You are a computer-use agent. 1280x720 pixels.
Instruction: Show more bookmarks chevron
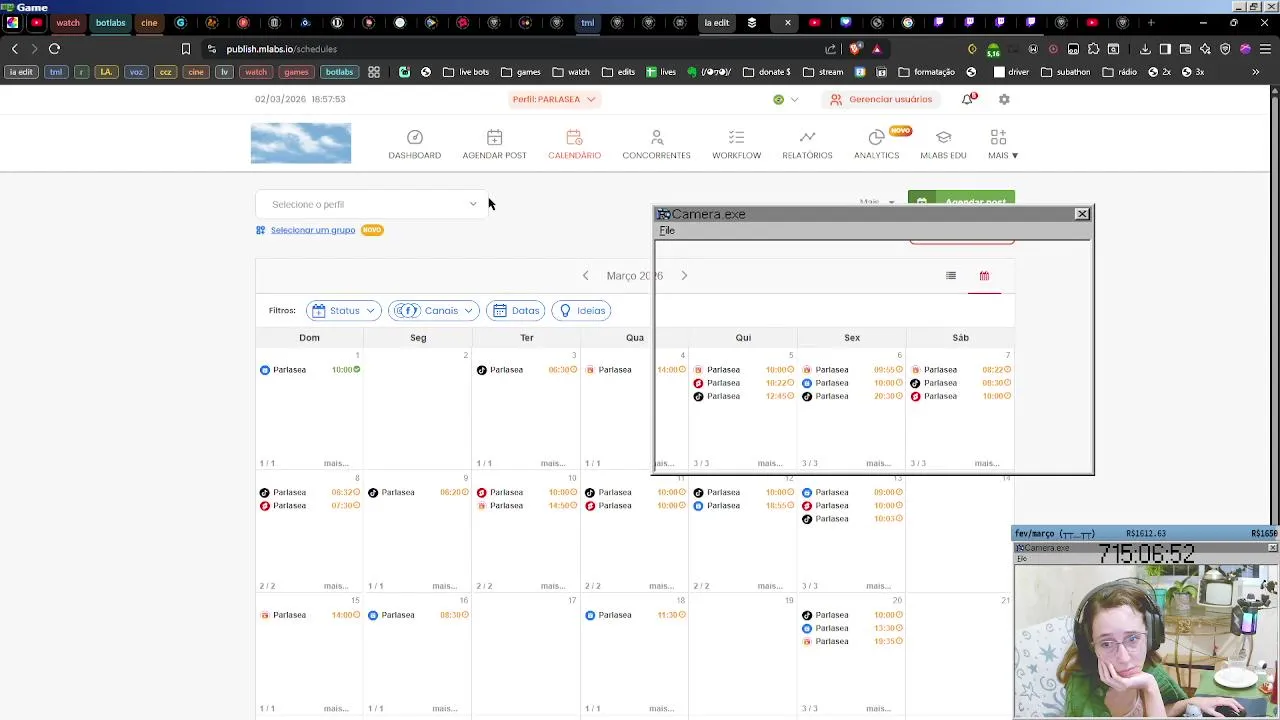pyautogui.click(x=1255, y=72)
